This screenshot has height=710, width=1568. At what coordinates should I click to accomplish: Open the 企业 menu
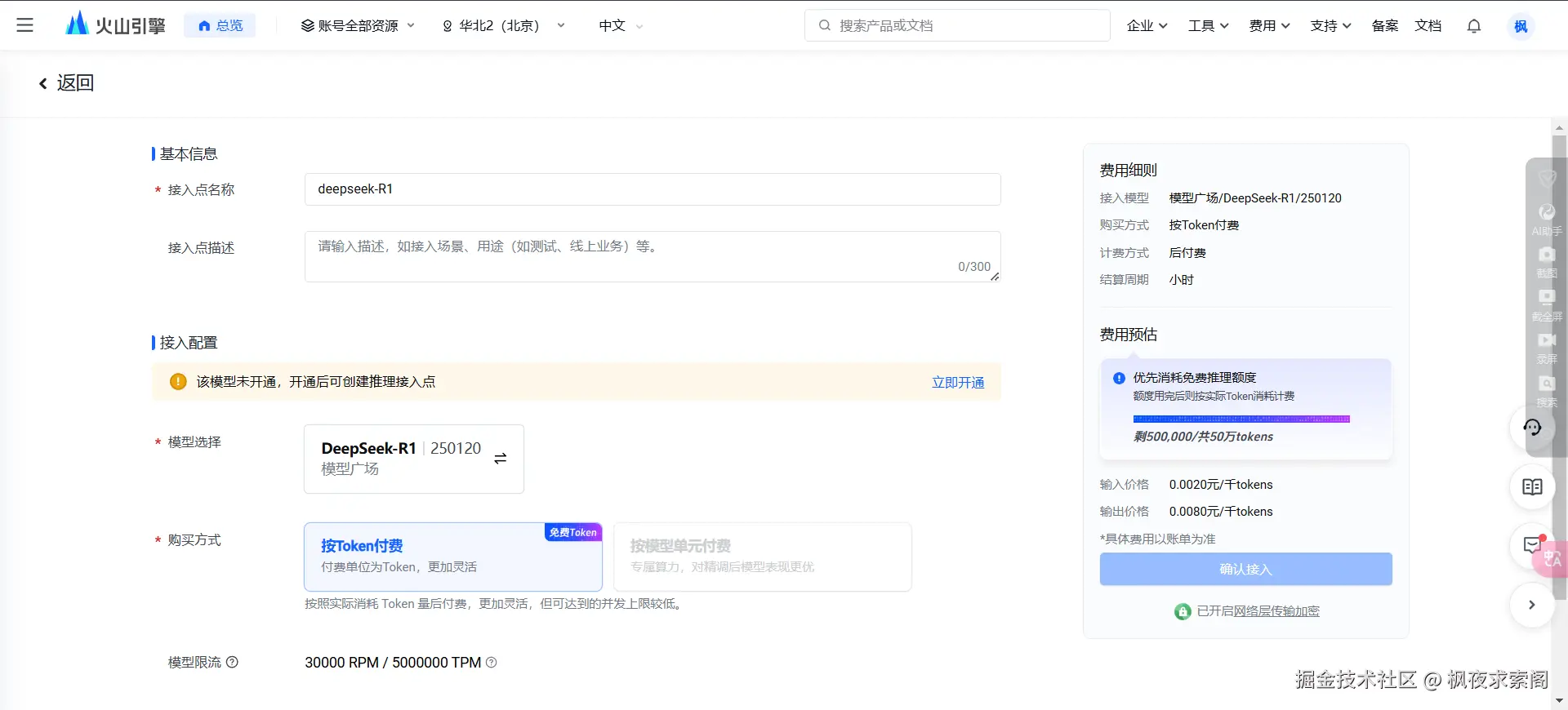tap(1147, 25)
